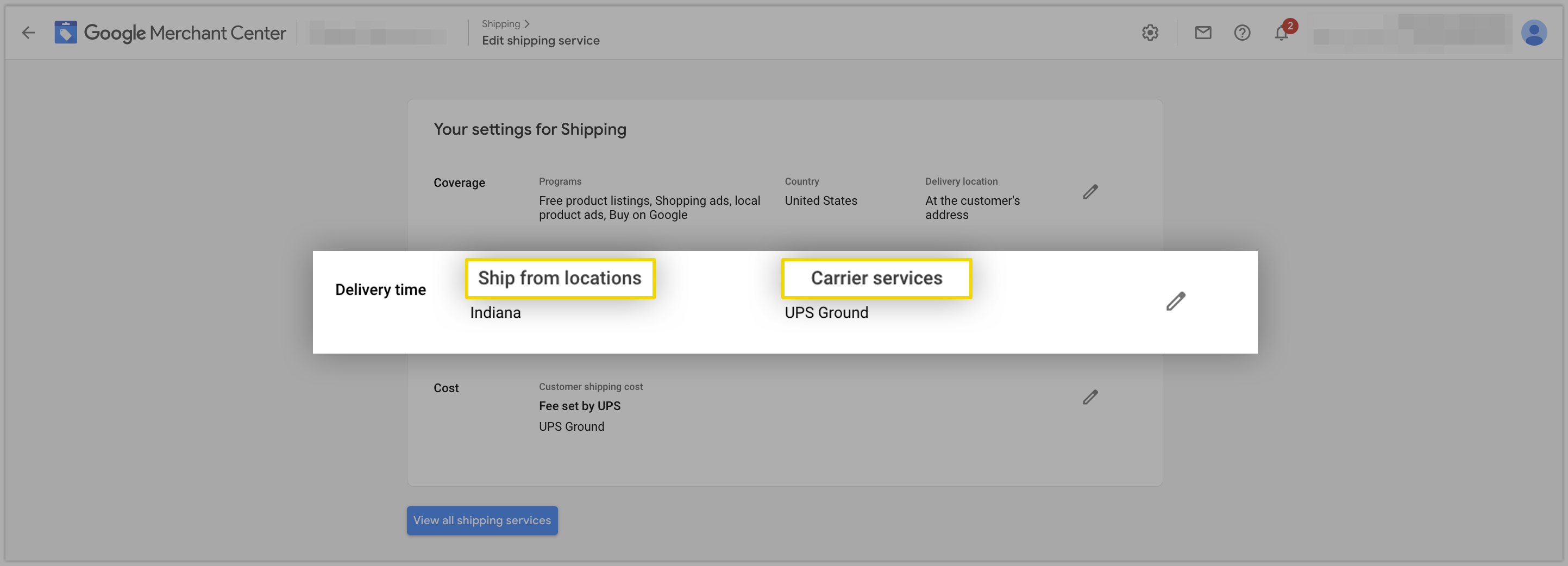Open the notifications bell icon
Screen dimensions: 1568x566
[x=1281, y=33]
